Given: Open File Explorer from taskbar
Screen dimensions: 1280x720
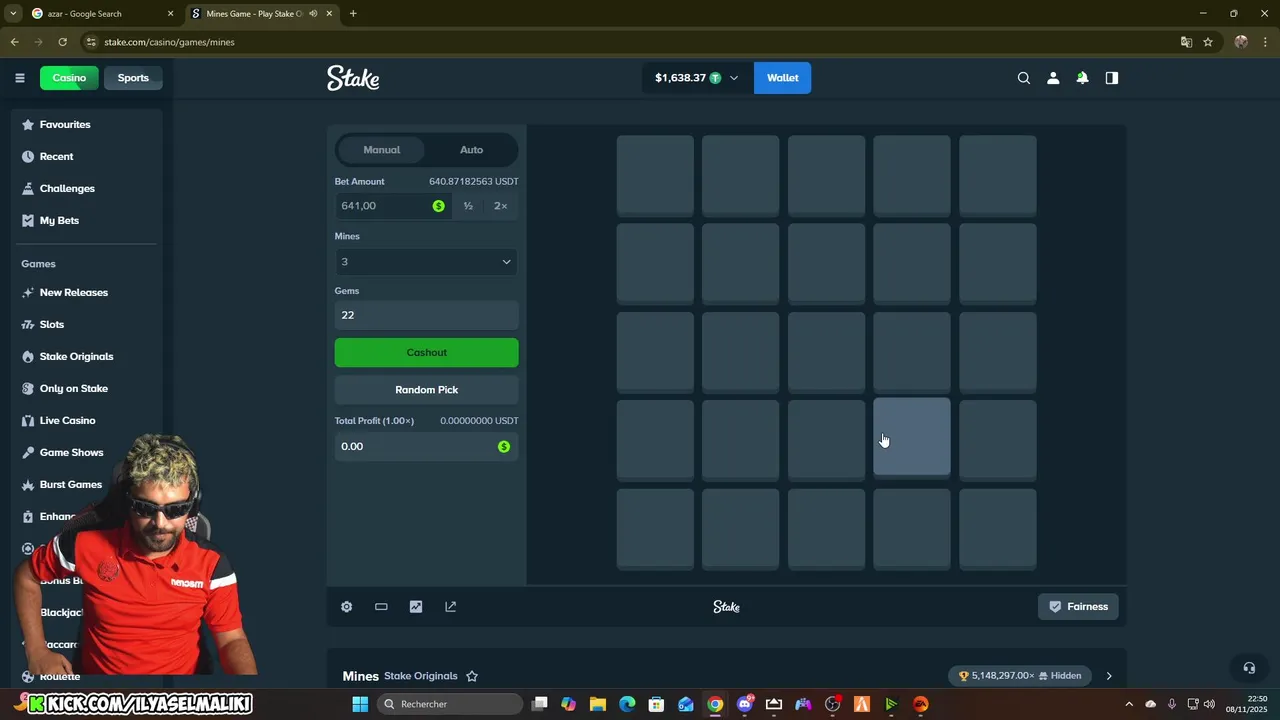Looking at the screenshot, I should pyautogui.click(x=597, y=704).
